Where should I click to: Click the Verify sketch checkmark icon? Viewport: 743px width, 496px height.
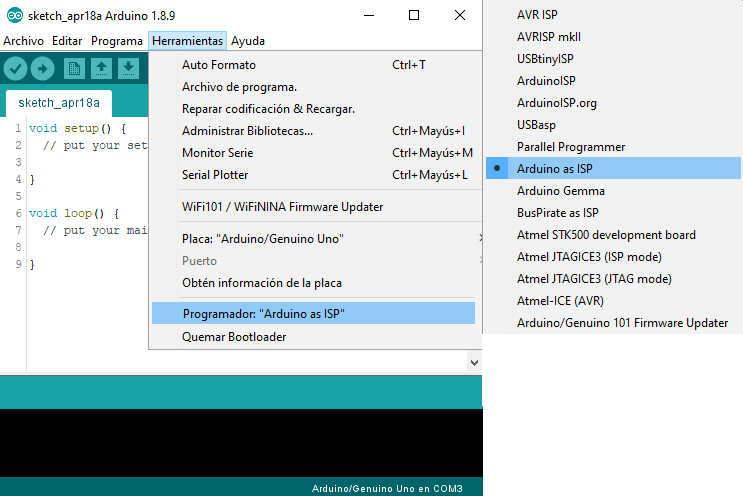pos(15,68)
